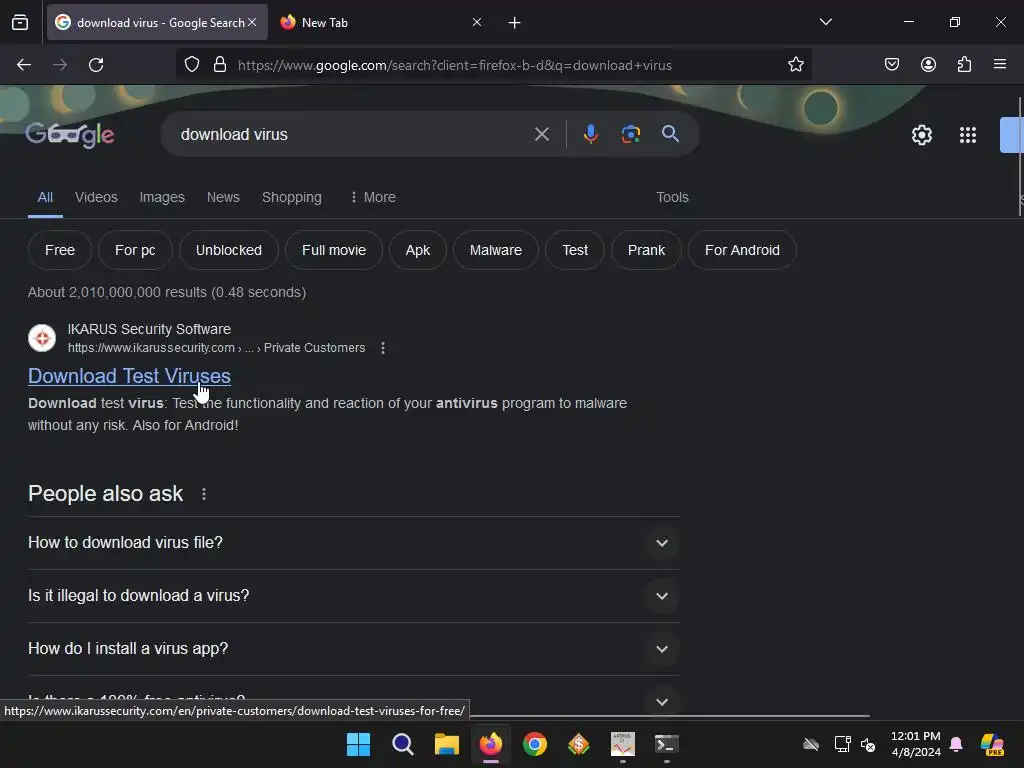
Task: Click the IKARUS Security Software site name
Action: pos(149,329)
